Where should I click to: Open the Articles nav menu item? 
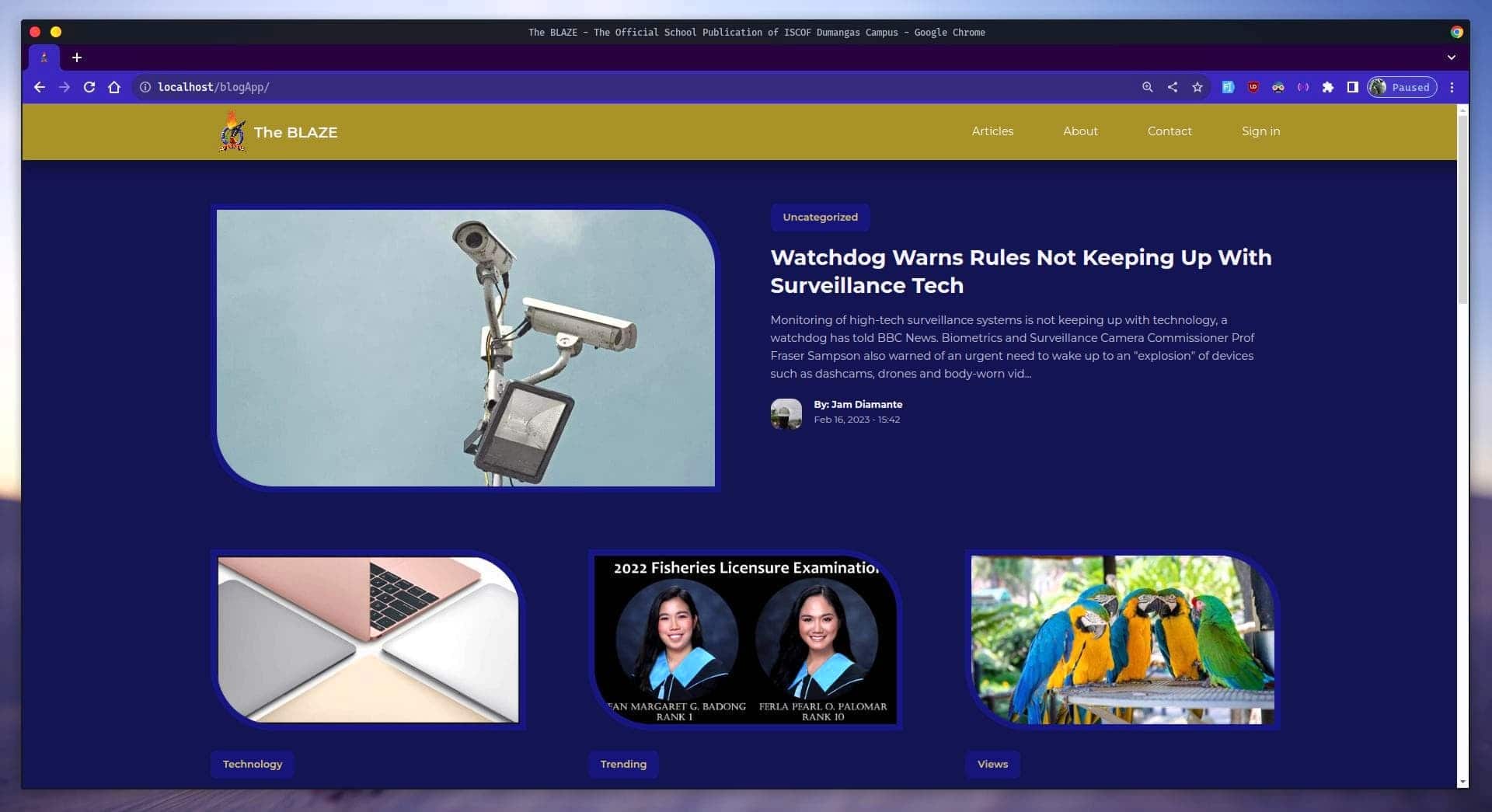992,131
